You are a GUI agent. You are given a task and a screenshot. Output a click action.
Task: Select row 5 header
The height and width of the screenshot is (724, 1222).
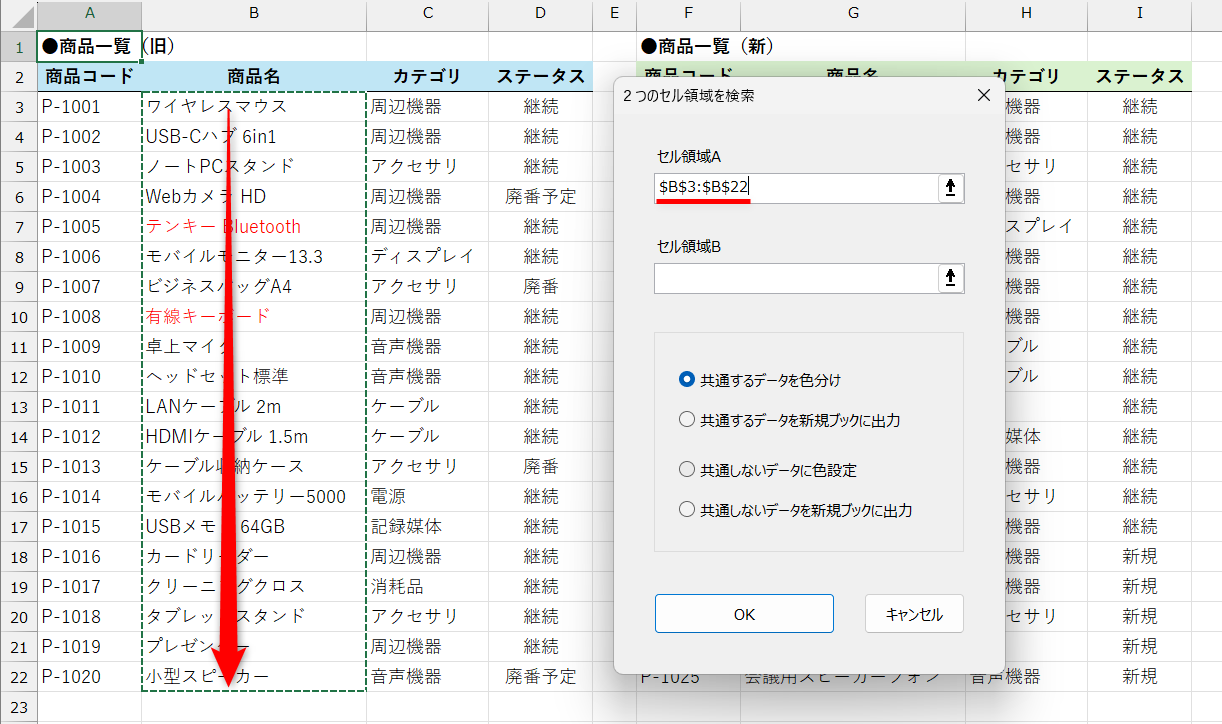coord(18,166)
